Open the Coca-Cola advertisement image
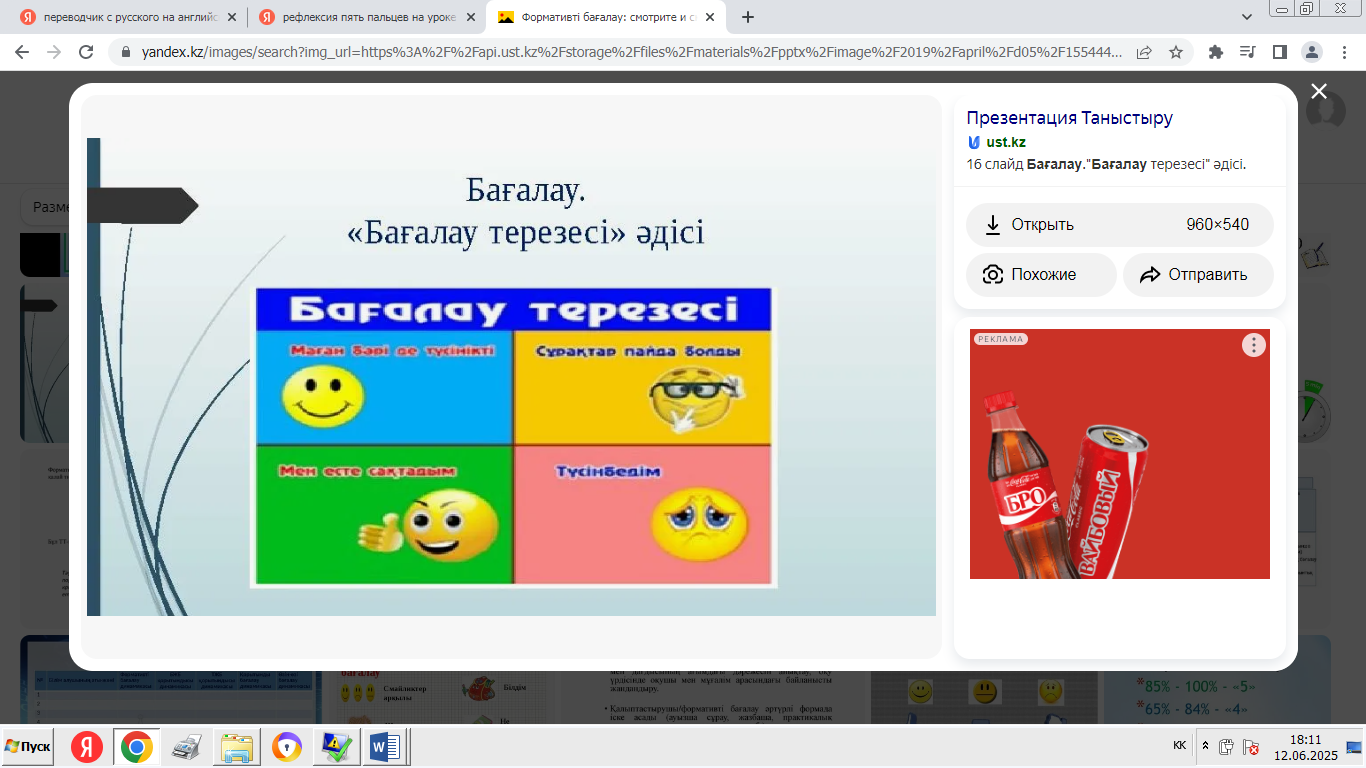This screenshot has width=1366, height=768. pos(1120,454)
